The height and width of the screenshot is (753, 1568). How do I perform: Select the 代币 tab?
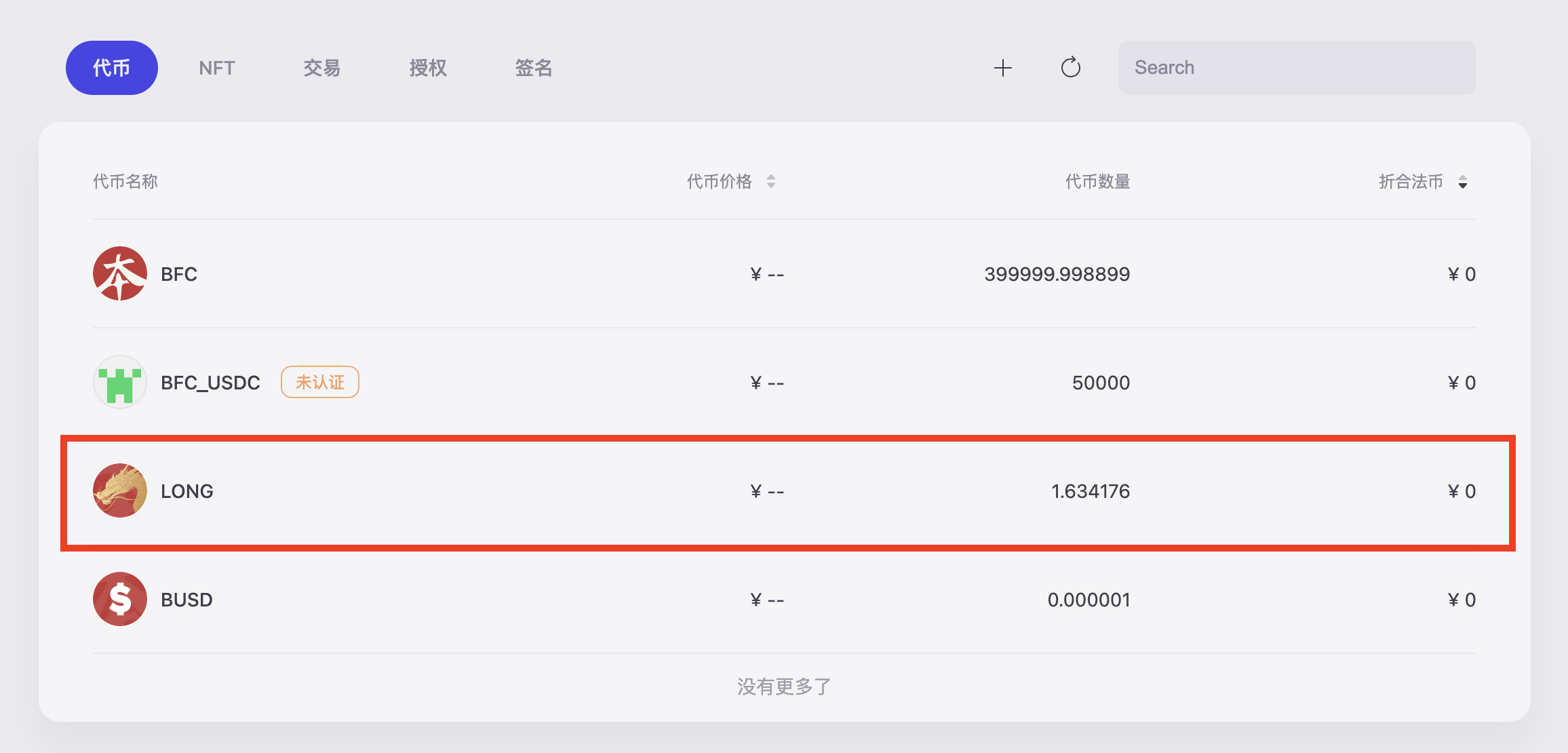[x=112, y=68]
